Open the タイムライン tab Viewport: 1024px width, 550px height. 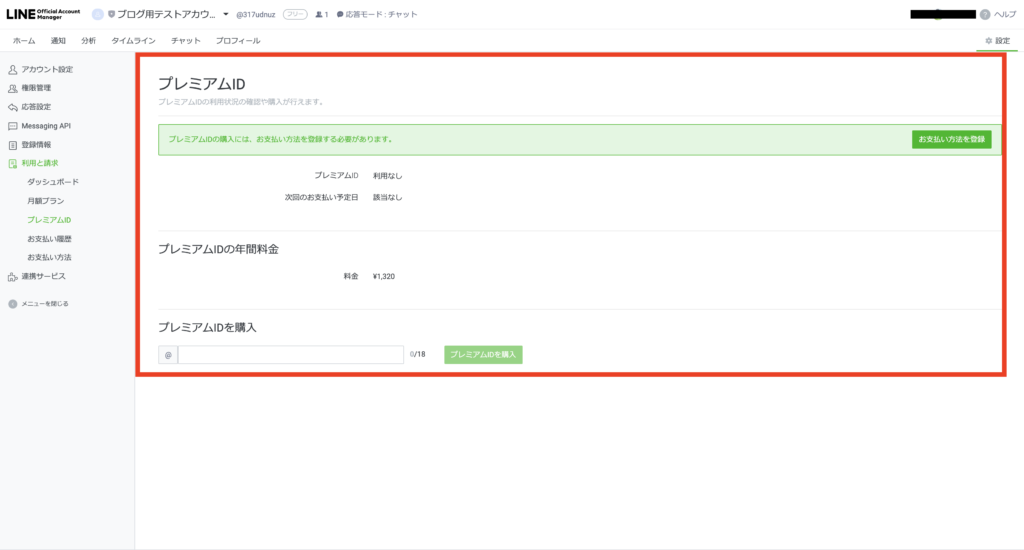pyautogui.click(x=133, y=41)
